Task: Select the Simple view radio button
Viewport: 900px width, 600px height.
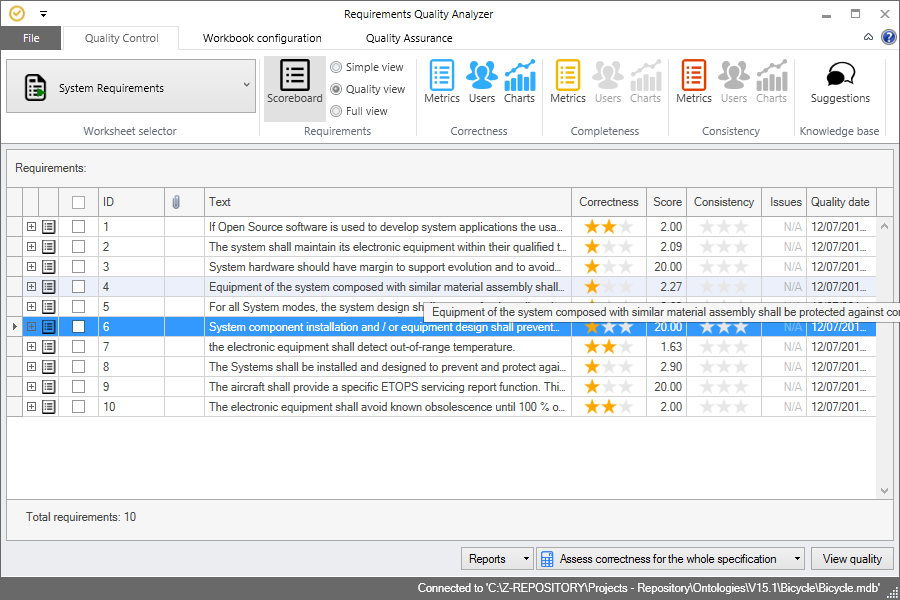Action: [336, 67]
